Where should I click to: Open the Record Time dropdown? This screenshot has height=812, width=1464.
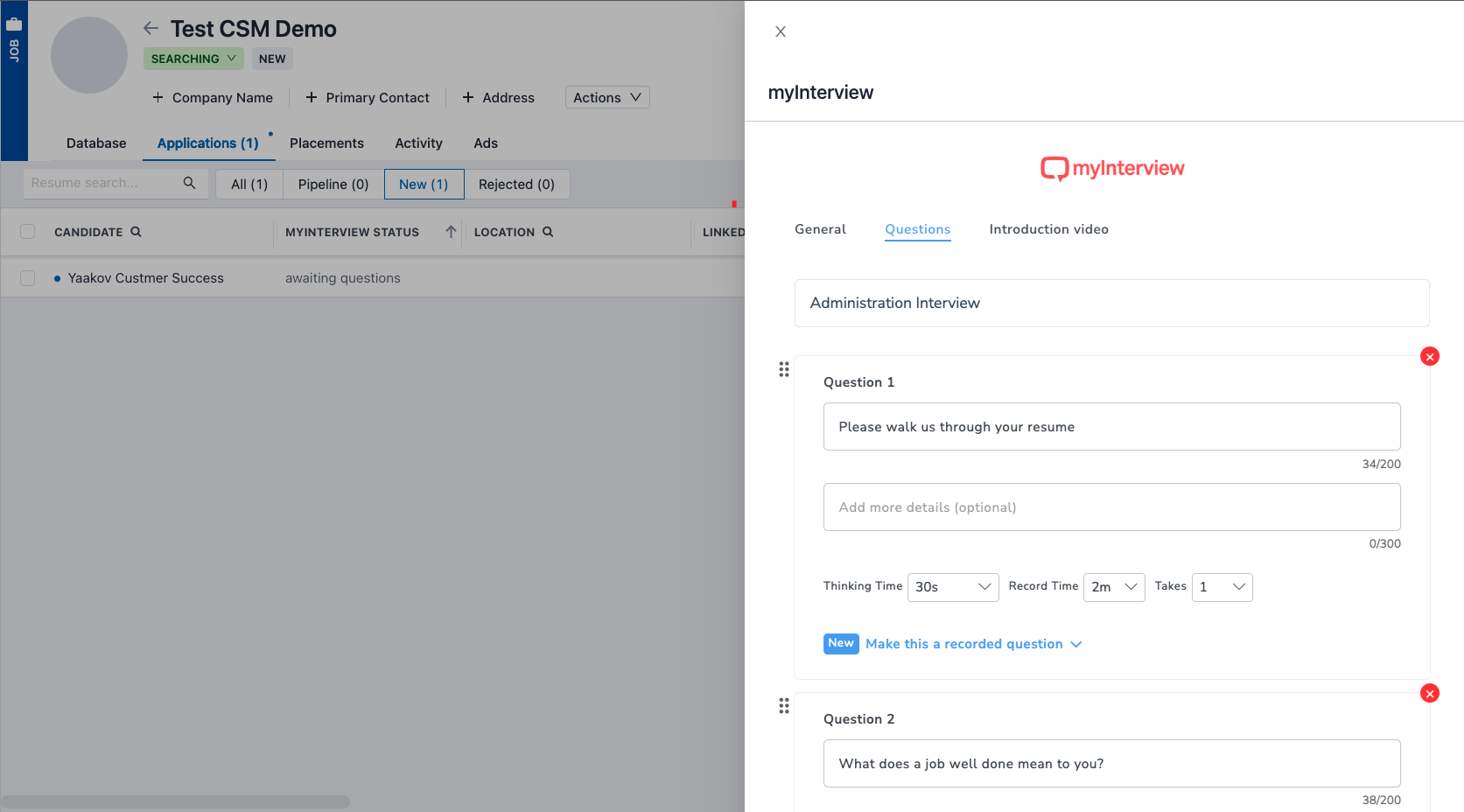tap(1113, 587)
